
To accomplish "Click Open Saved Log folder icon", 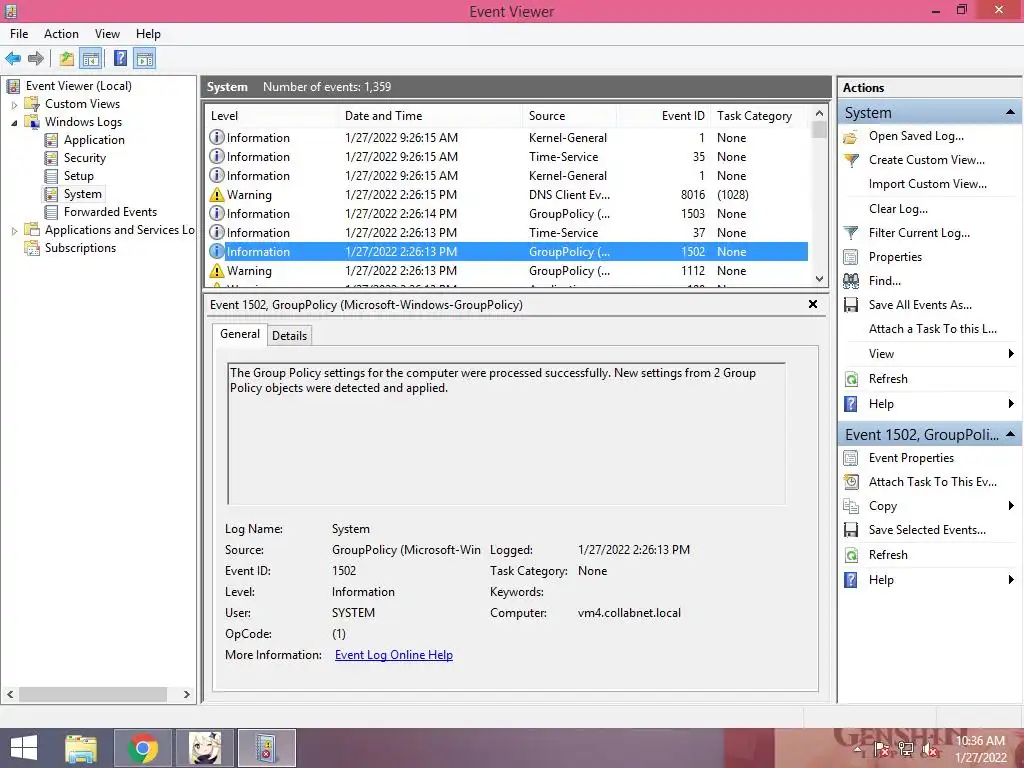I will (x=850, y=136).
